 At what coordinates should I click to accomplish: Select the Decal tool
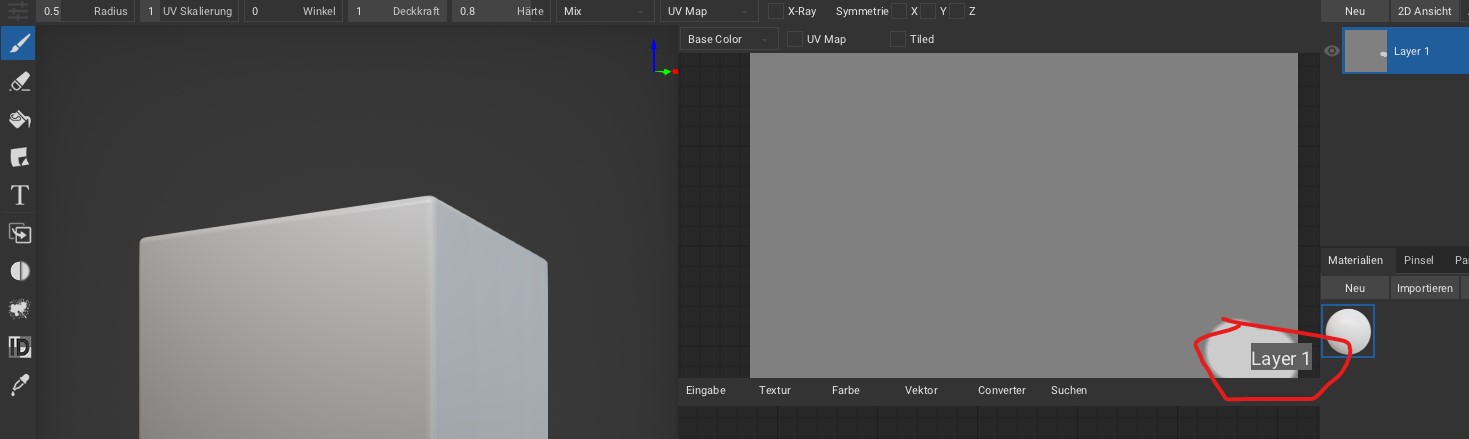click(x=18, y=157)
